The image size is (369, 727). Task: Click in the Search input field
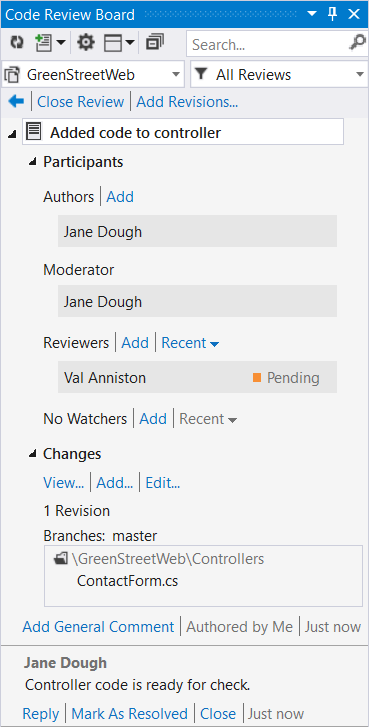[x=268, y=44]
